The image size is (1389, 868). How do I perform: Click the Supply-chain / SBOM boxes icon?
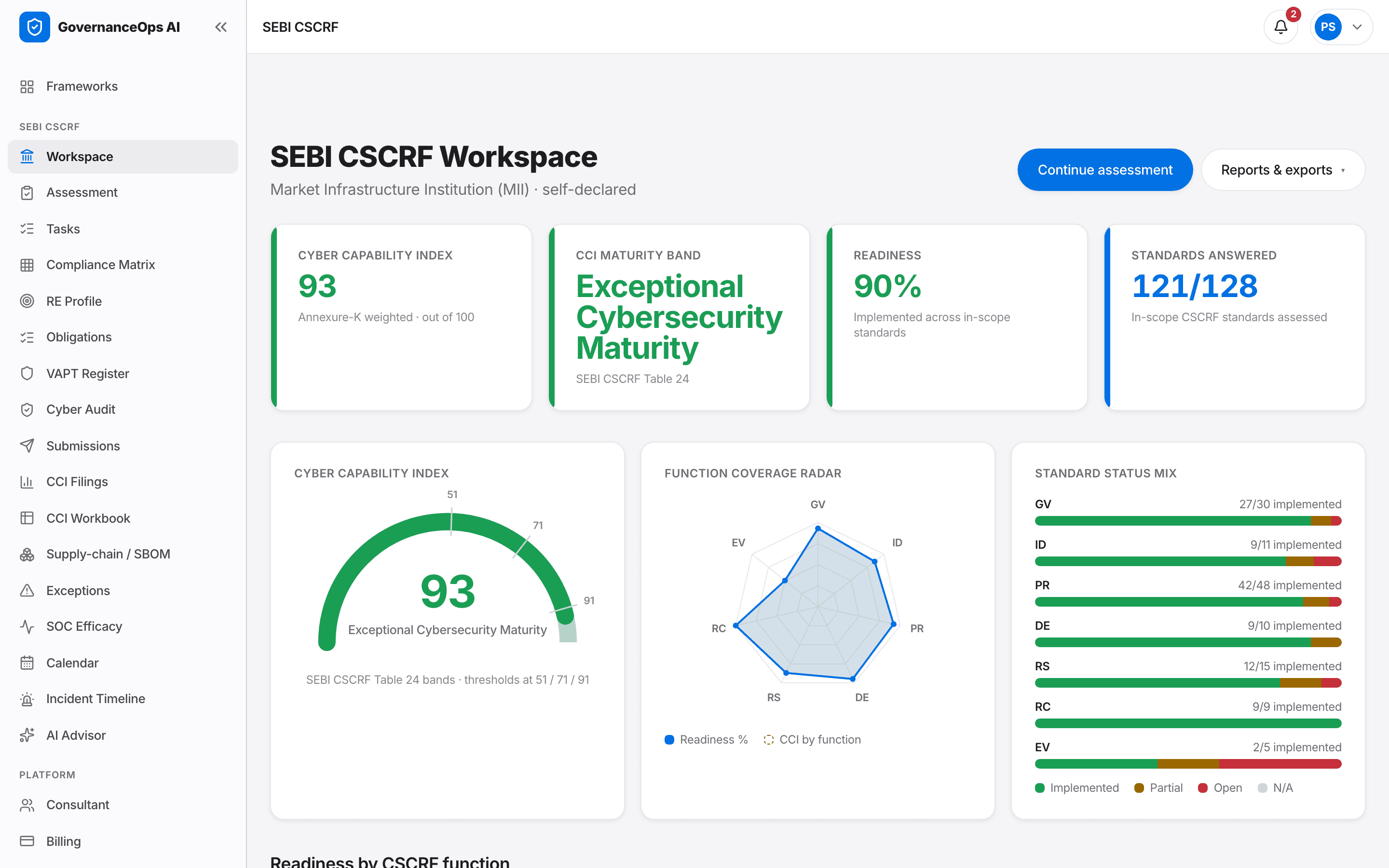pos(27,554)
